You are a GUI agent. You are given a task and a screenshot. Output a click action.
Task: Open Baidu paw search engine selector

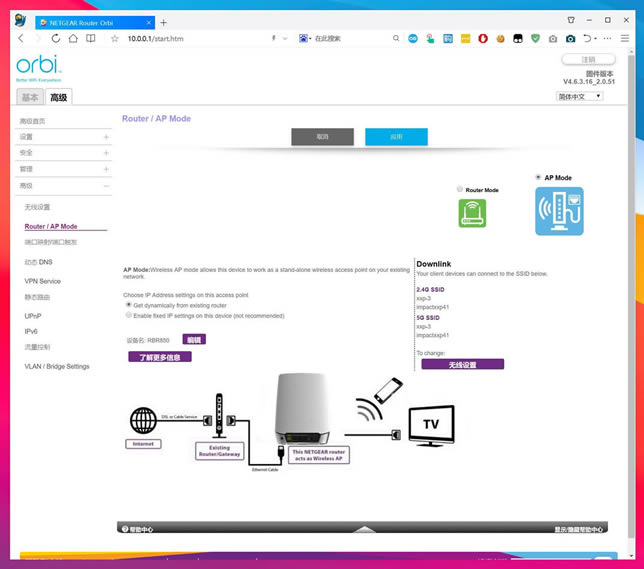(x=305, y=38)
